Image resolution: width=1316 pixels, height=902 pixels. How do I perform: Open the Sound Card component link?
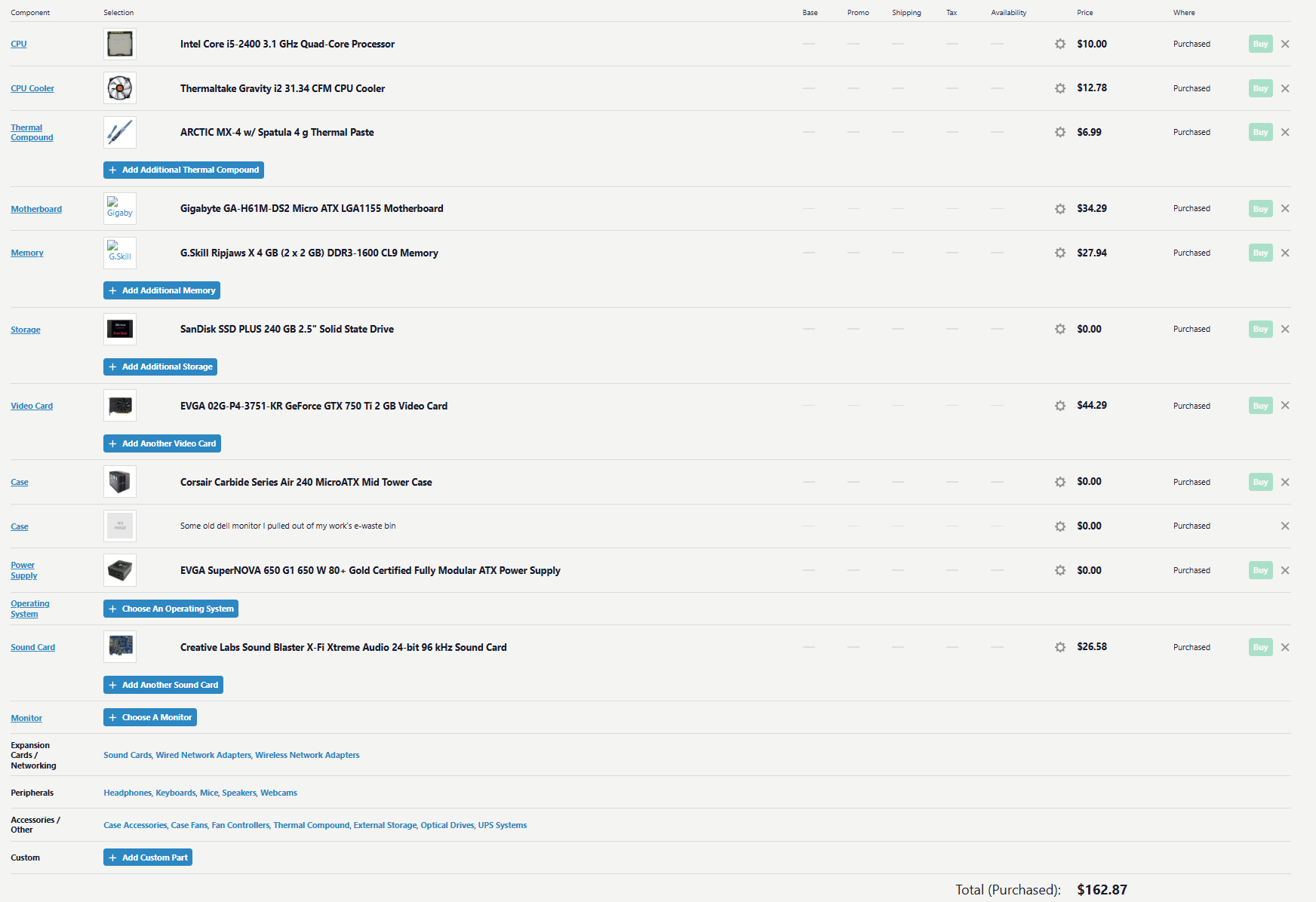(x=33, y=647)
